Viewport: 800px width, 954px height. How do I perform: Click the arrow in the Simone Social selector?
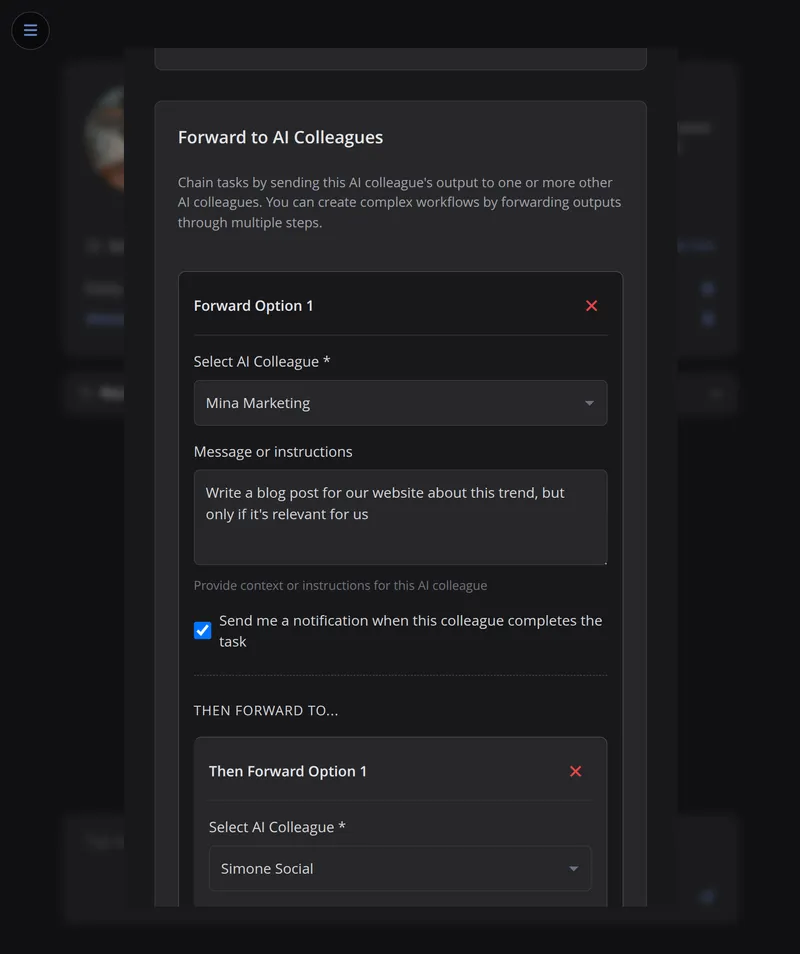coord(573,869)
